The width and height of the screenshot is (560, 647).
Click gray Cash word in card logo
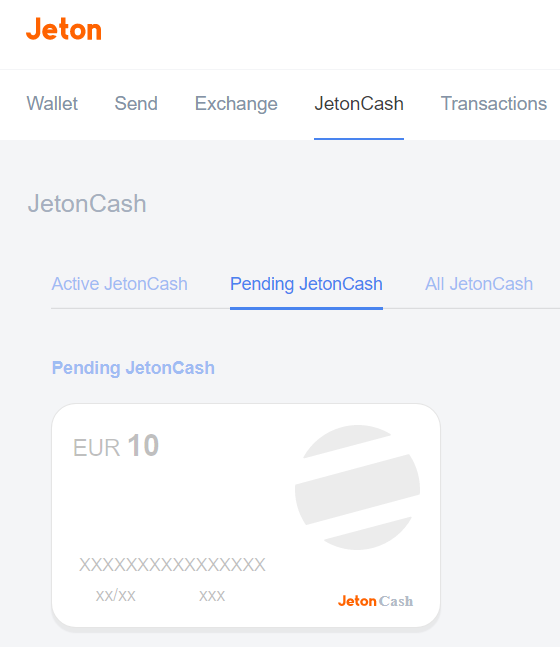point(396,601)
